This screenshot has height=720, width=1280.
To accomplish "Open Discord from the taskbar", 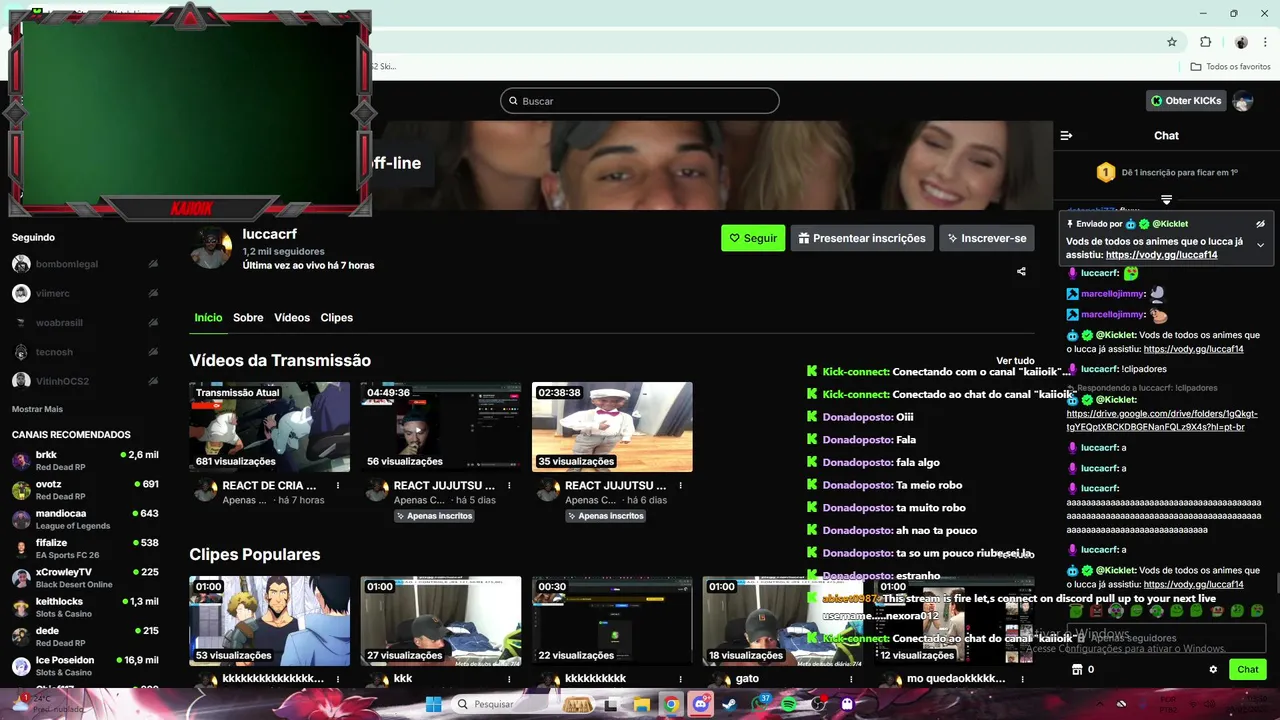I will [x=701, y=704].
